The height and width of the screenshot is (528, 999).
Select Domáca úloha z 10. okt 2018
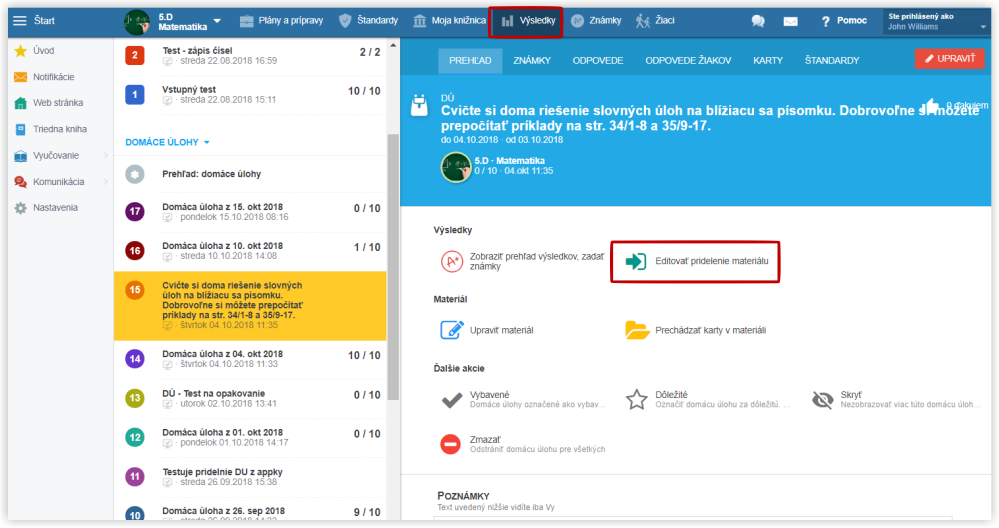point(250,250)
